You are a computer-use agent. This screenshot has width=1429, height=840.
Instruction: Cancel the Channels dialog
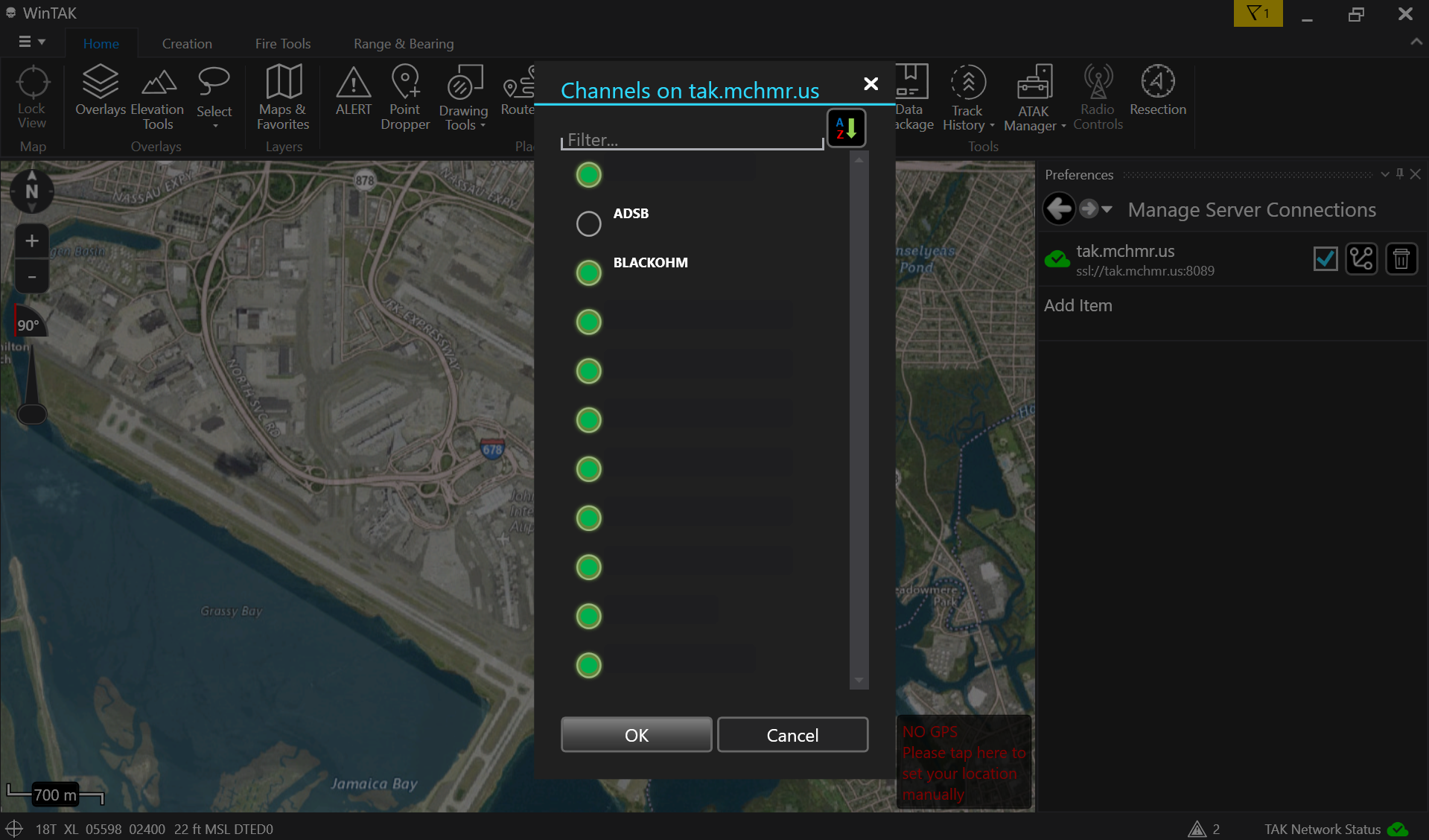click(792, 735)
